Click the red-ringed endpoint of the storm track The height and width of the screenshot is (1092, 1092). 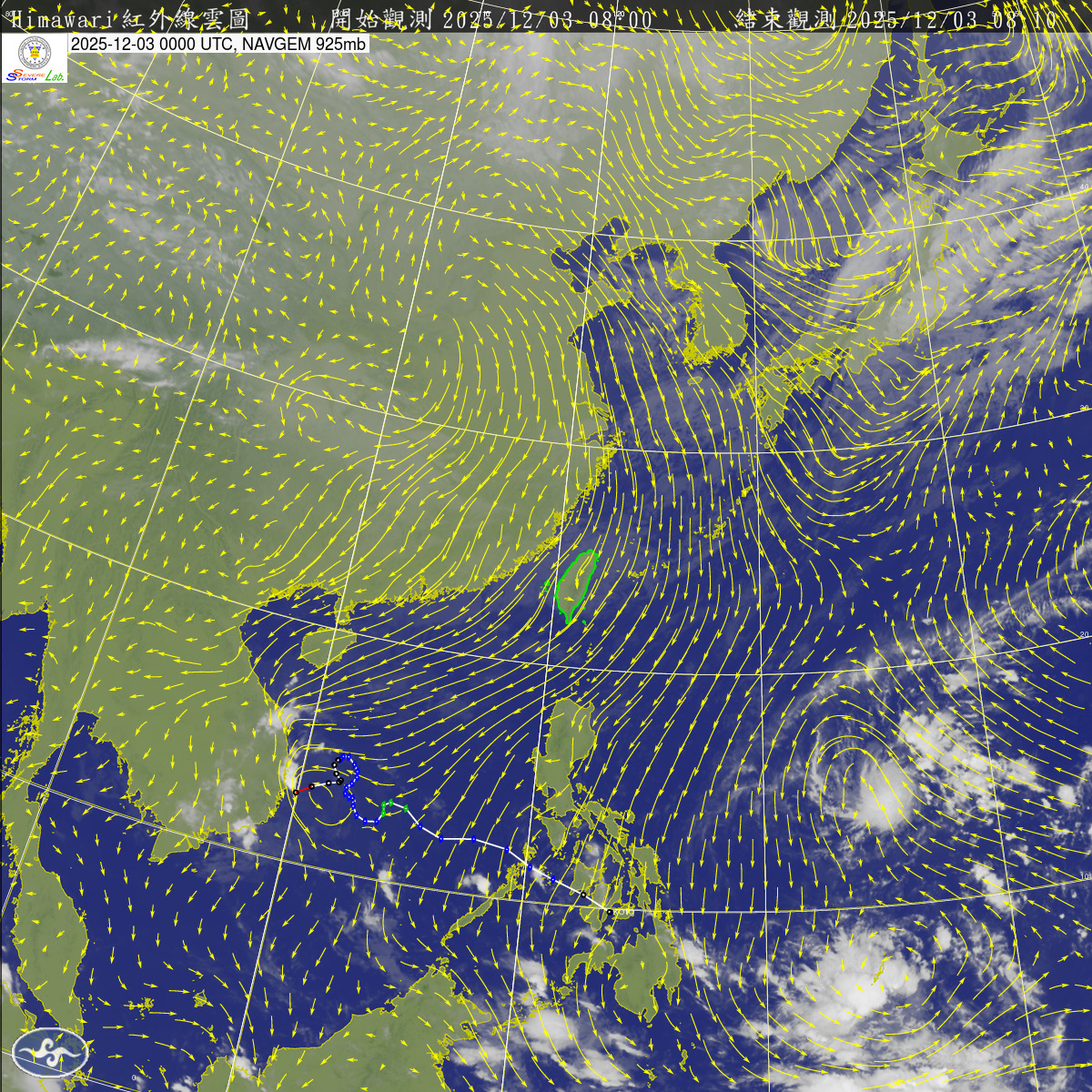coord(296,793)
